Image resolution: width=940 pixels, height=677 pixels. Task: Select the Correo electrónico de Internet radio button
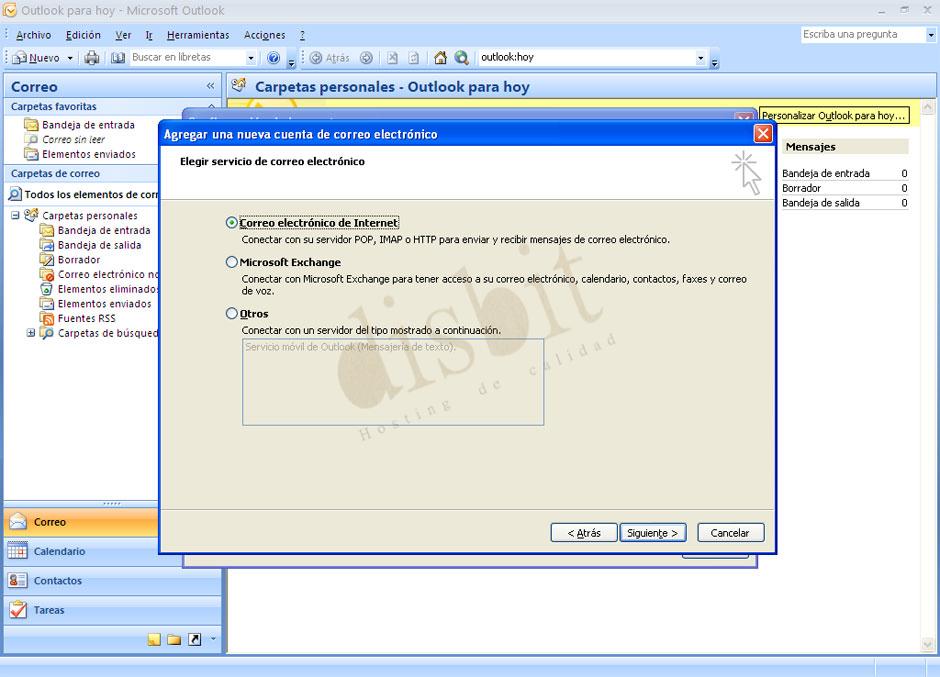coord(230,222)
